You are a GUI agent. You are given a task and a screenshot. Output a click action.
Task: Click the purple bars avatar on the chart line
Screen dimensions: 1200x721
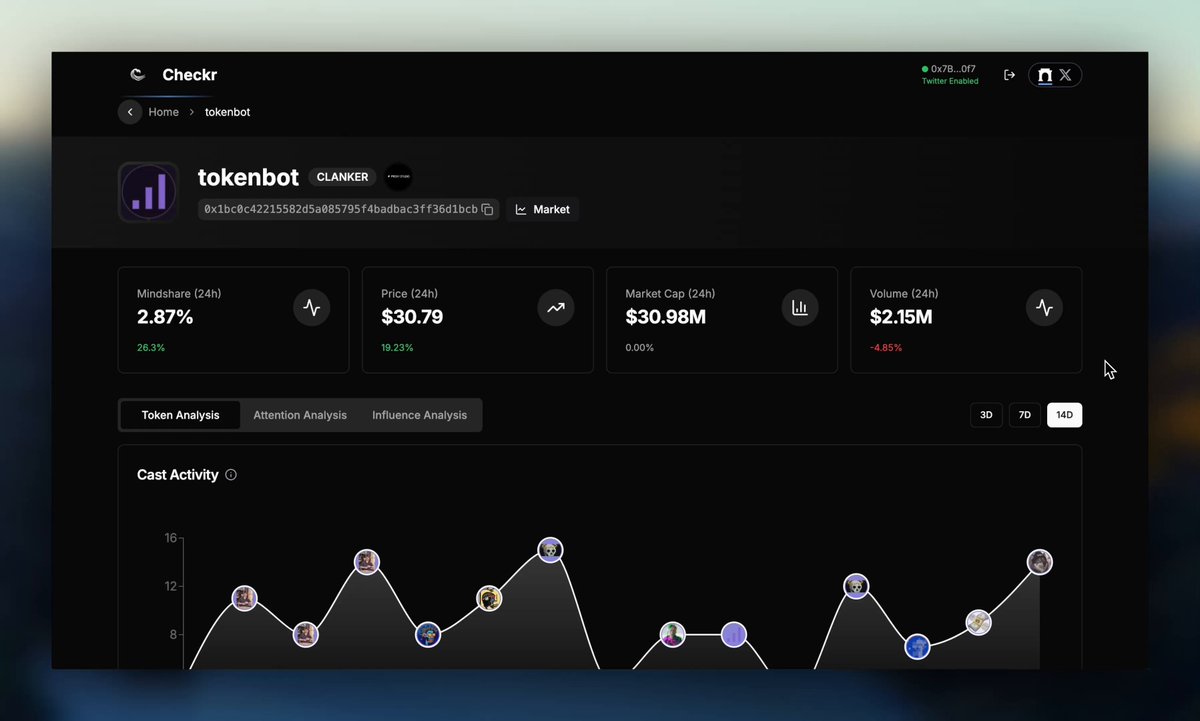tap(734, 634)
